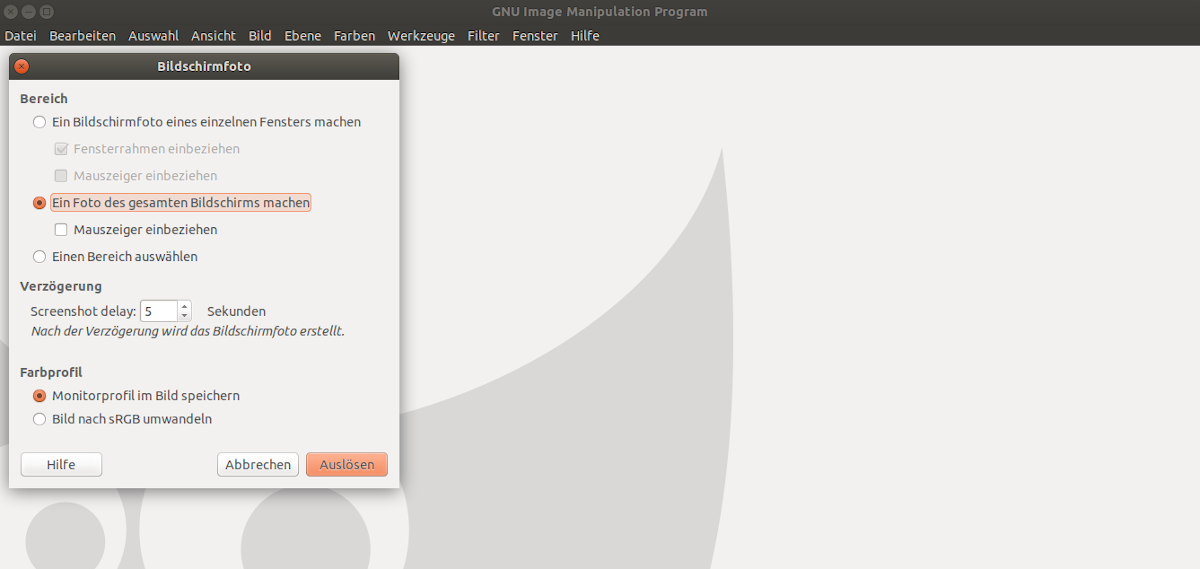The height and width of the screenshot is (569, 1200).
Task: Enable 'Mauszeiger einbeziehen' under the full-screen option
Action: pos(61,230)
